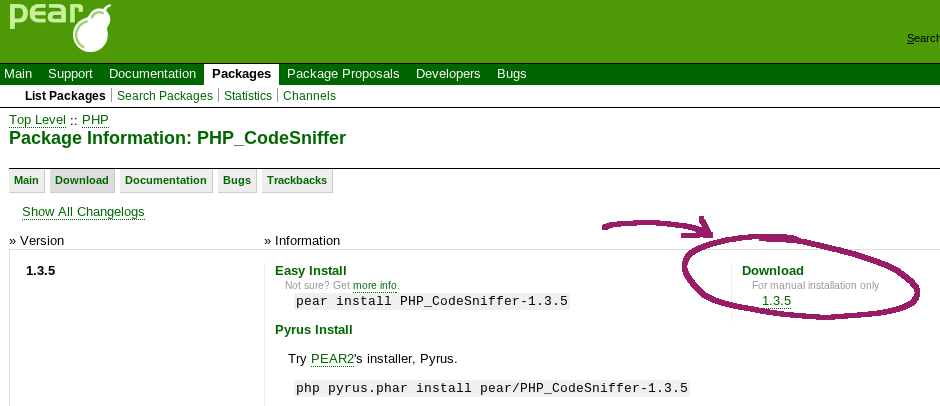Viewport: 940px width, 406px height.
Task: Click the PEAR pear logo
Action: 60,26
